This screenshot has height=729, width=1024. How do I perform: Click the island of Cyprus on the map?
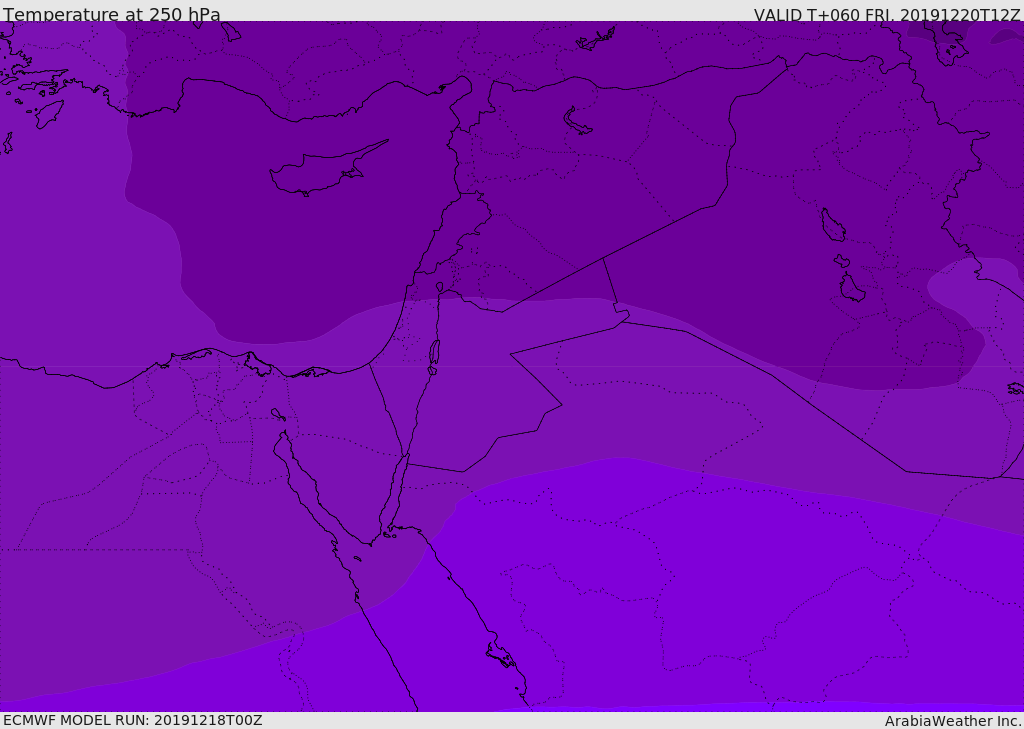tap(327, 169)
